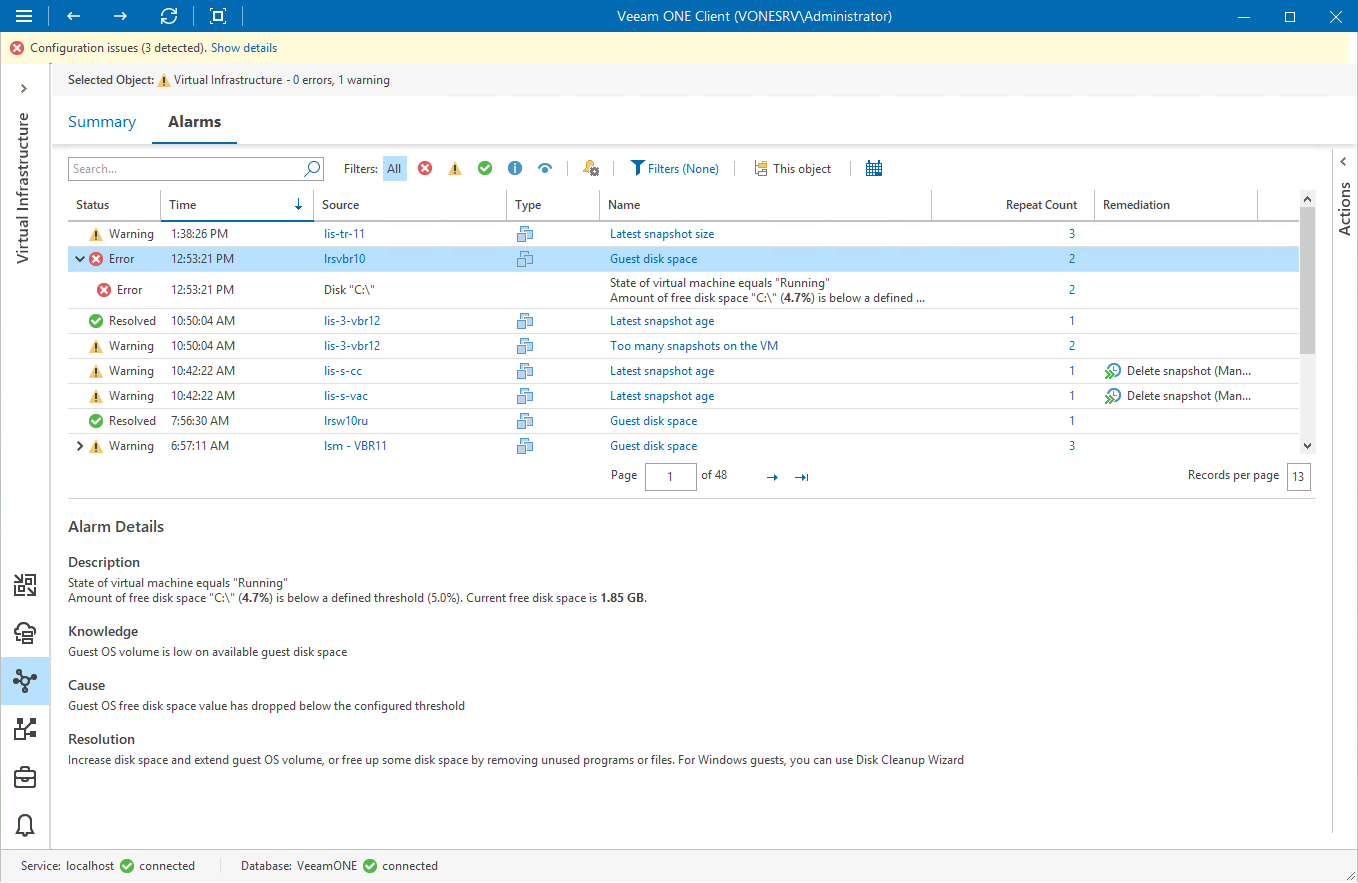Open the lis-tr-11 source link
Screen dimensions: 1358x883
pos(344,233)
